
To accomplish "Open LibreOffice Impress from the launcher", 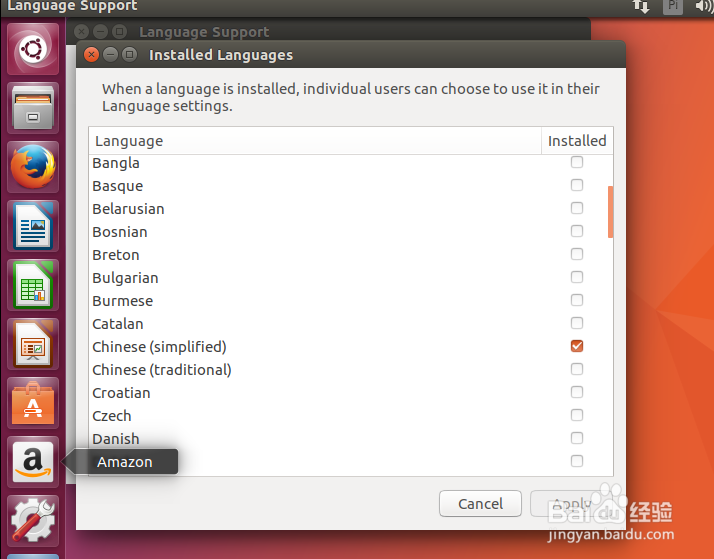I will 33,344.
